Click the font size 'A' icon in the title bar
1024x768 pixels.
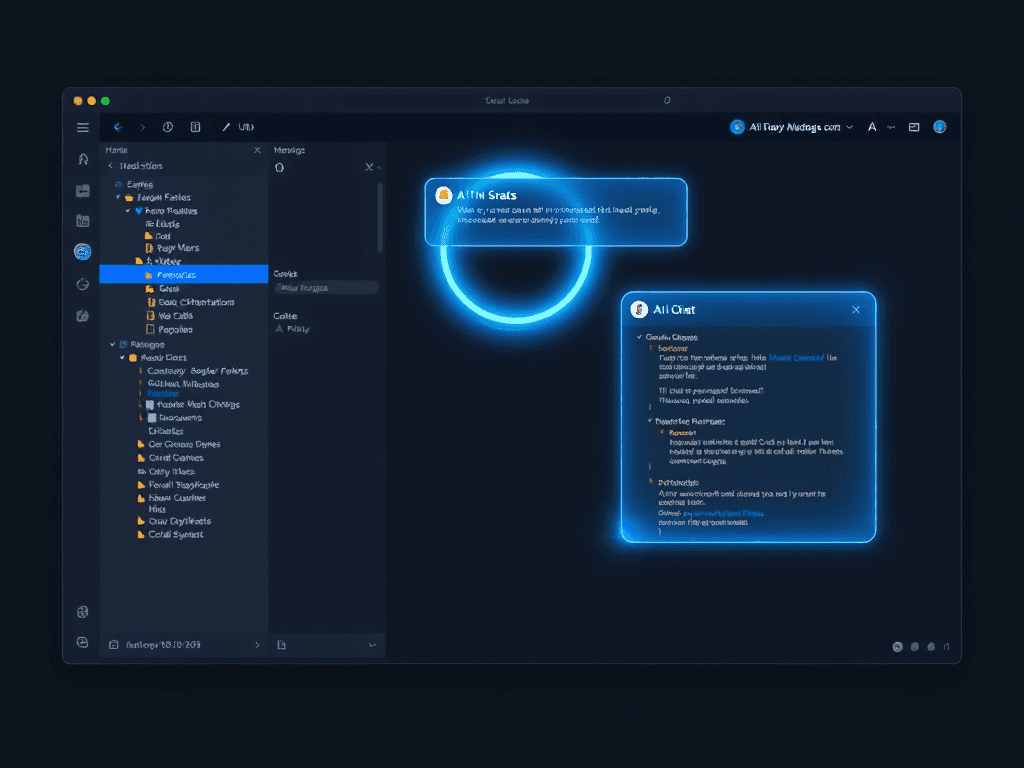[x=872, y=127]
